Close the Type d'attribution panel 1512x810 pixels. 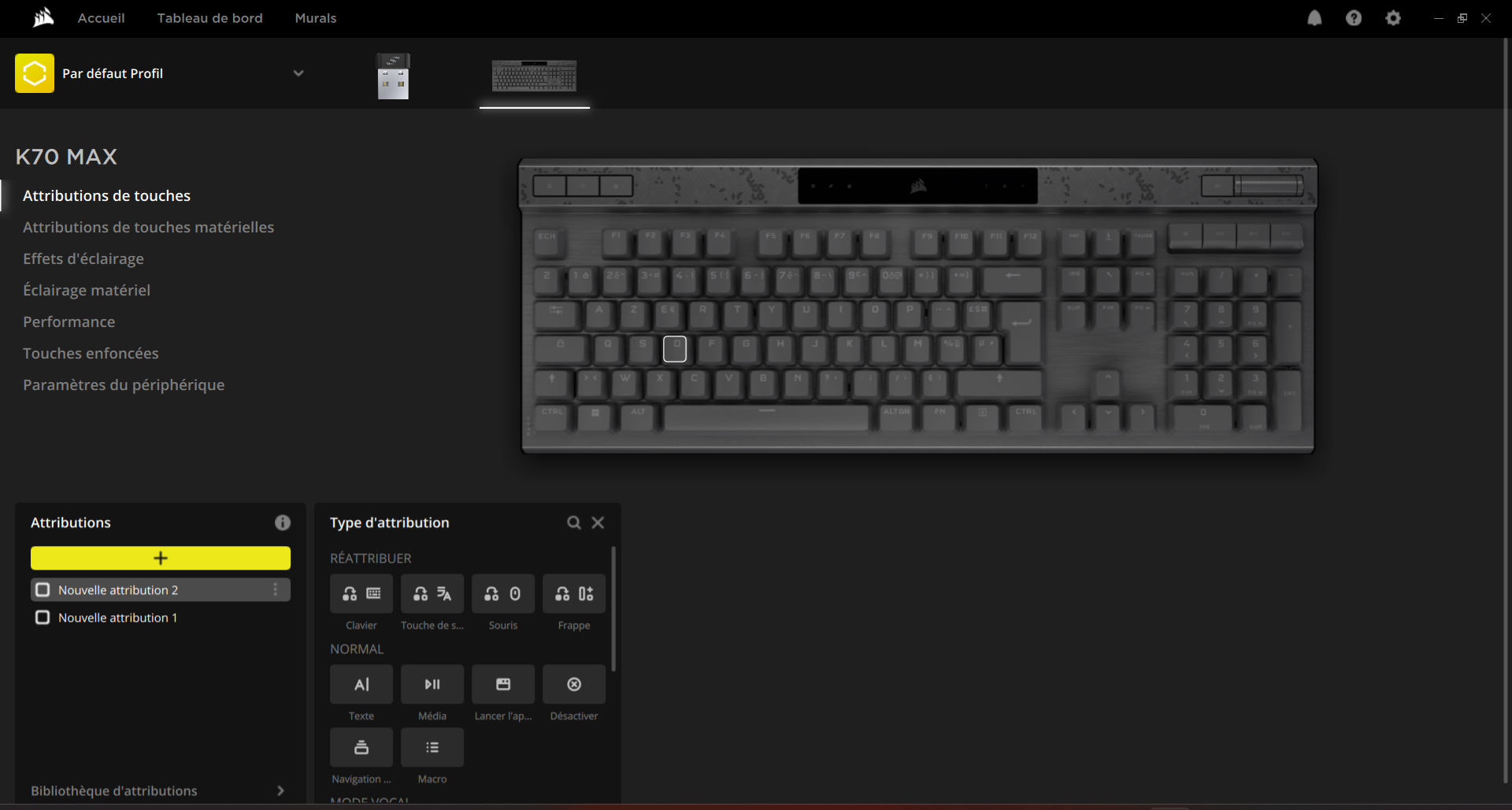point(598,522)
